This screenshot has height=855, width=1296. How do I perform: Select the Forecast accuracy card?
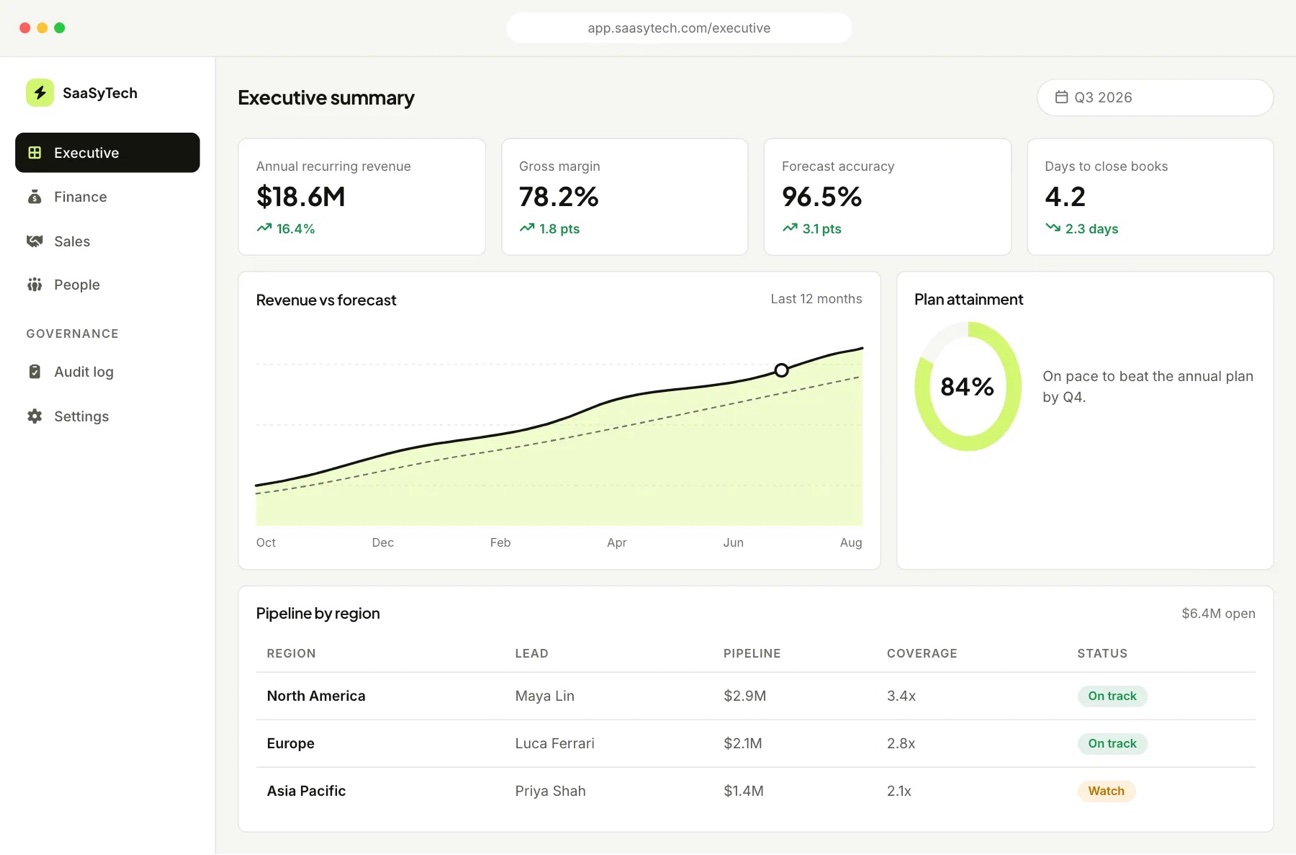click(887, 197)
